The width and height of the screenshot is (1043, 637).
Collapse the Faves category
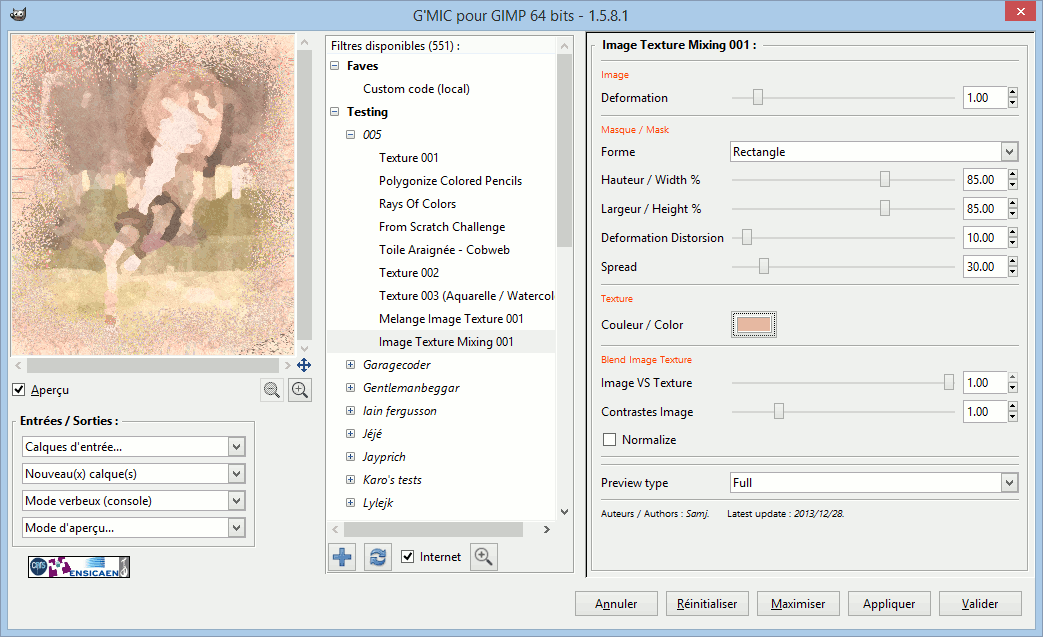(335, 66)
